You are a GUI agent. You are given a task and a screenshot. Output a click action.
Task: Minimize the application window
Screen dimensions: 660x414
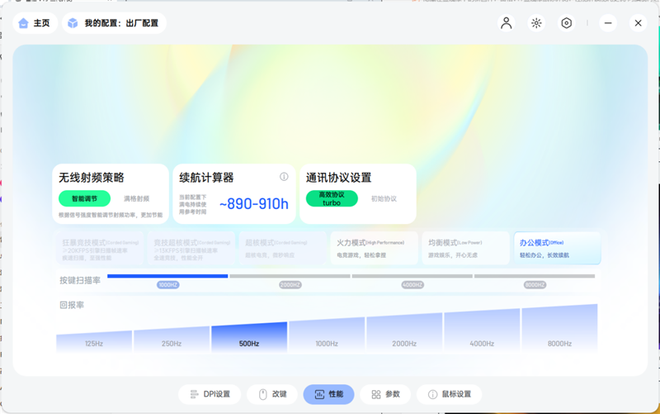608,23
